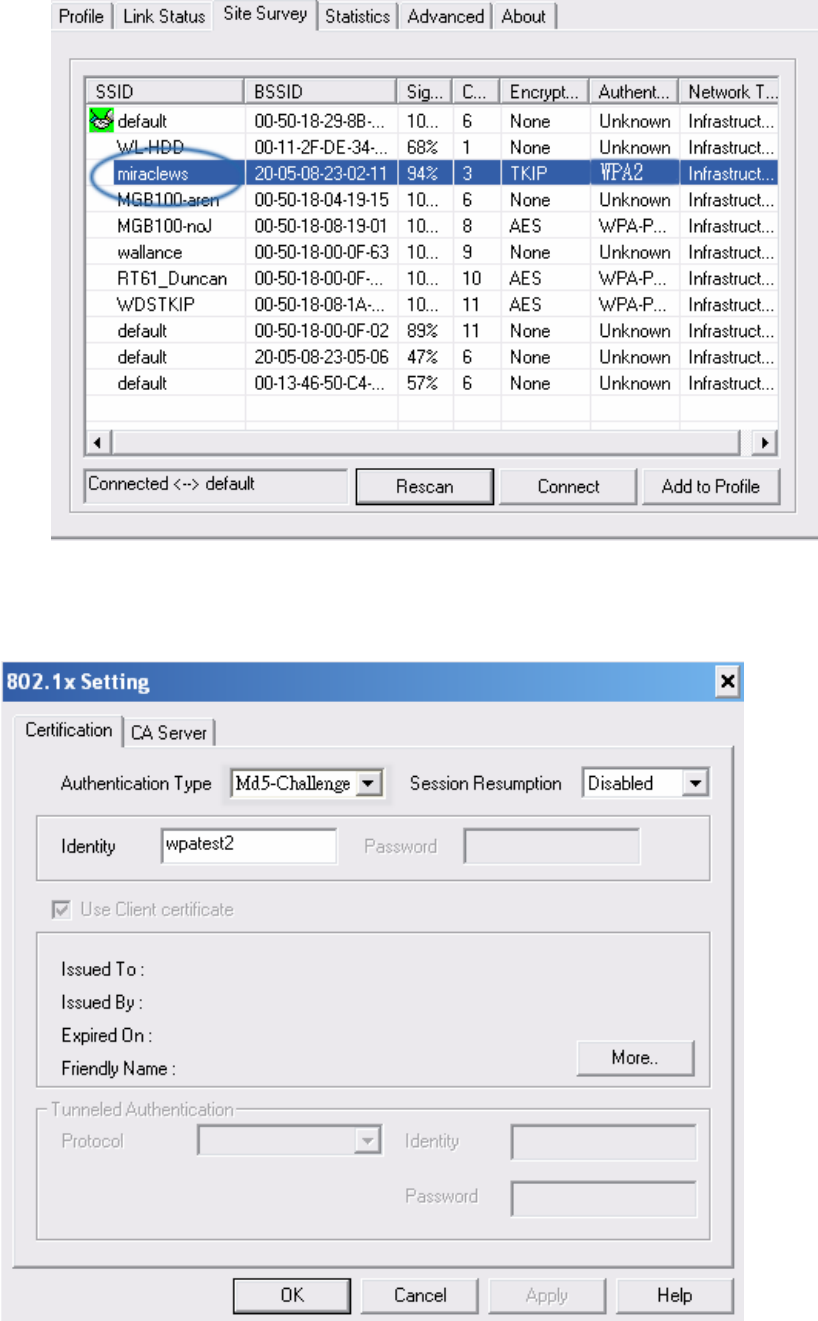Click the Password field next to Identity
Viewport: 818px width, 1321px height.
click(x=552, y=846)
